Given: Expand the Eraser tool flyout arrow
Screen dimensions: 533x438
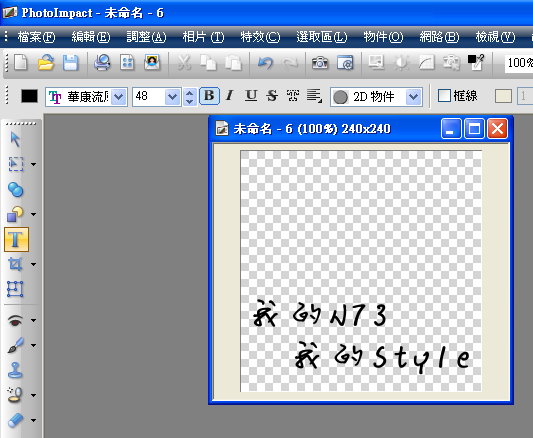Looking at the screenshot, I should coord(33,420).
